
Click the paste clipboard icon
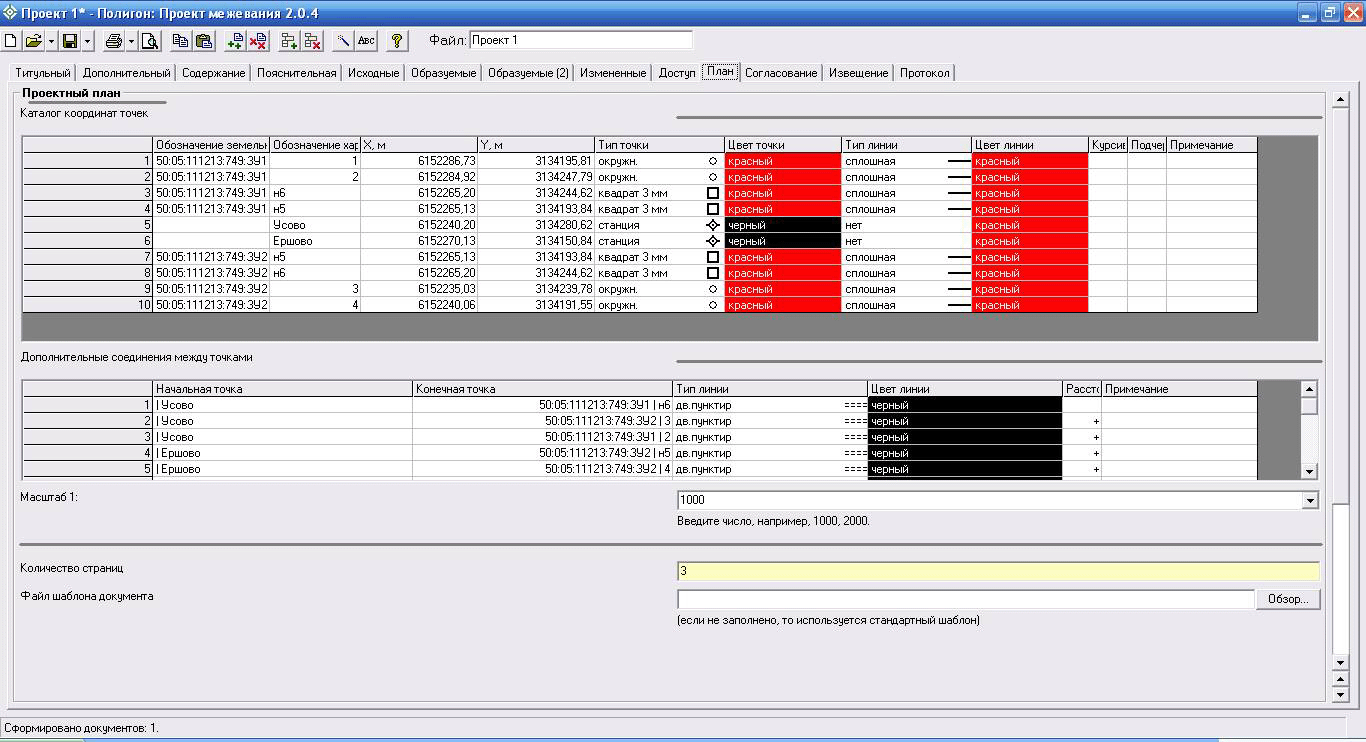tap(204, 41)
